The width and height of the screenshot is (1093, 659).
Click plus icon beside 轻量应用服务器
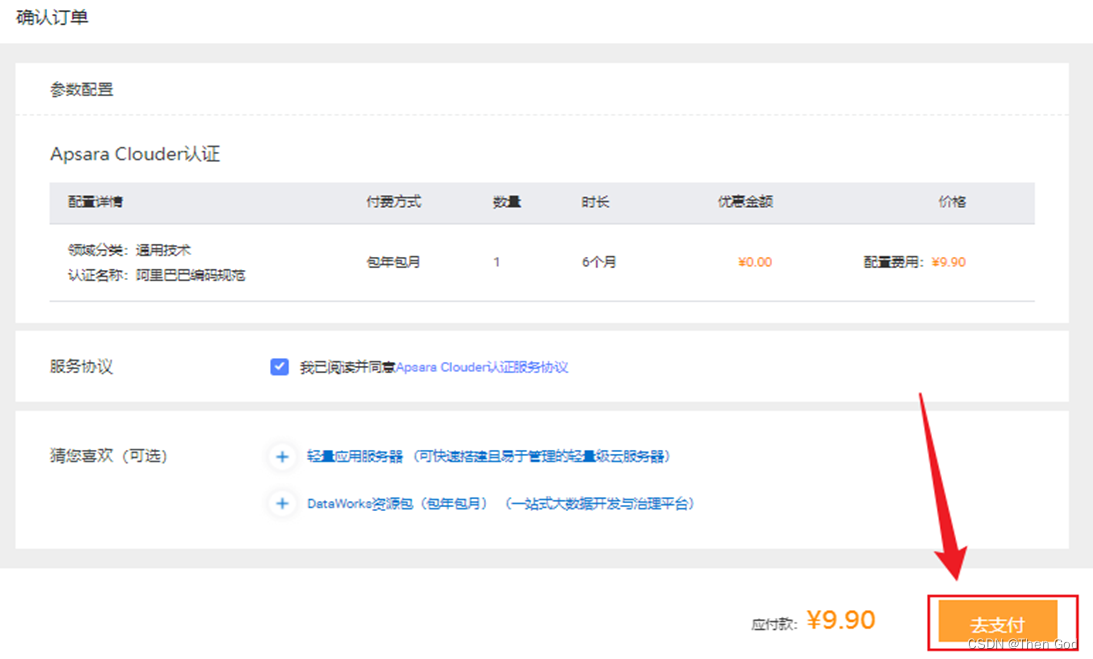pyautogui.click(x=282, y=456)
